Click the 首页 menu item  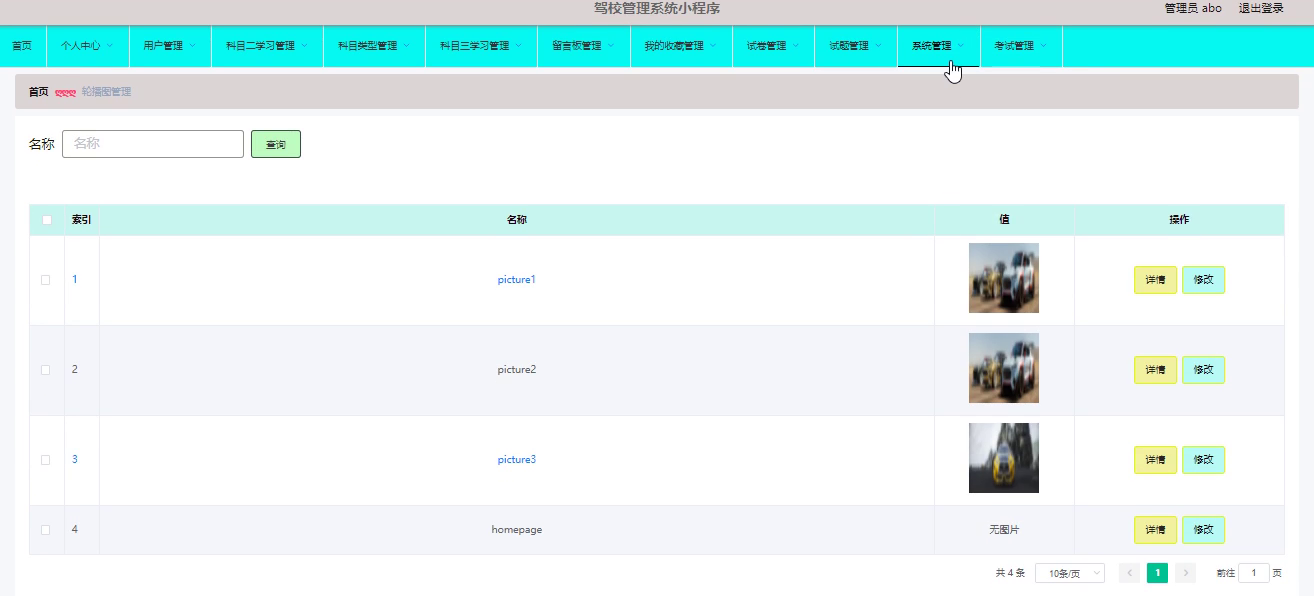click(x=22, y=45)
